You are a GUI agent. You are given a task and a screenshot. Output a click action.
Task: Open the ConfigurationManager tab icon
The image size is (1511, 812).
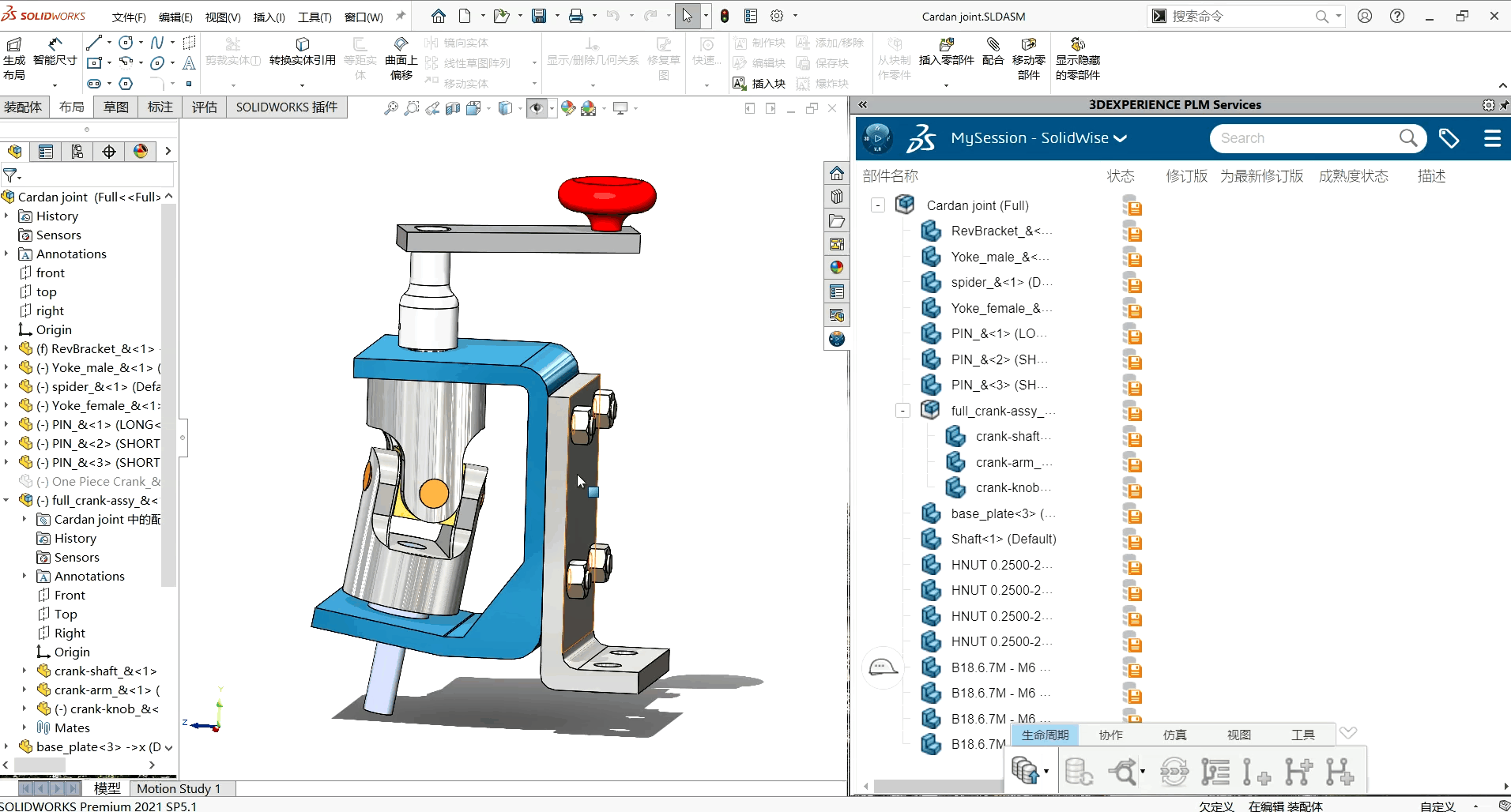click(77, 152)
